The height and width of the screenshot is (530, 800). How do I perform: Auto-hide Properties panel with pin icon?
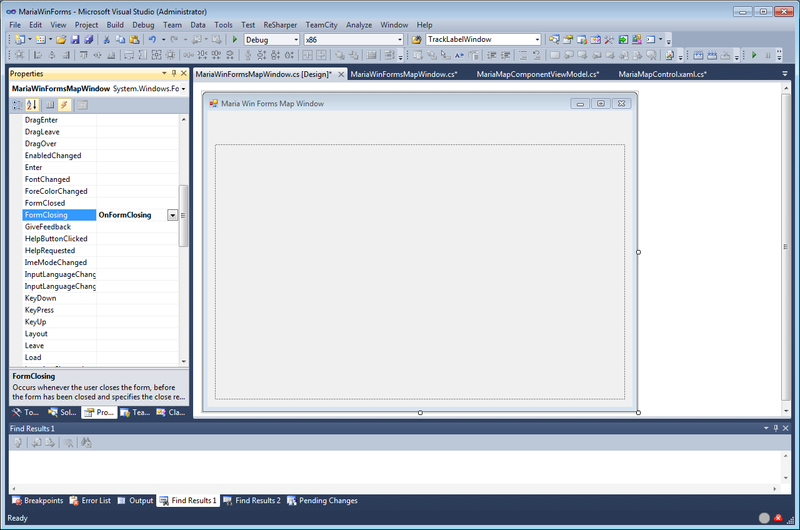tap(174, 73)
